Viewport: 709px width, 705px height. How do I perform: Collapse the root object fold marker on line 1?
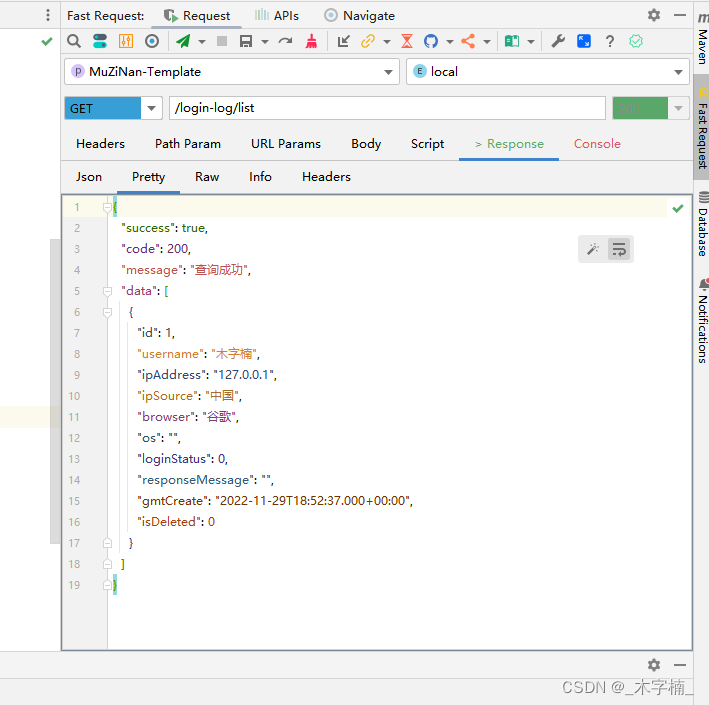107,208
